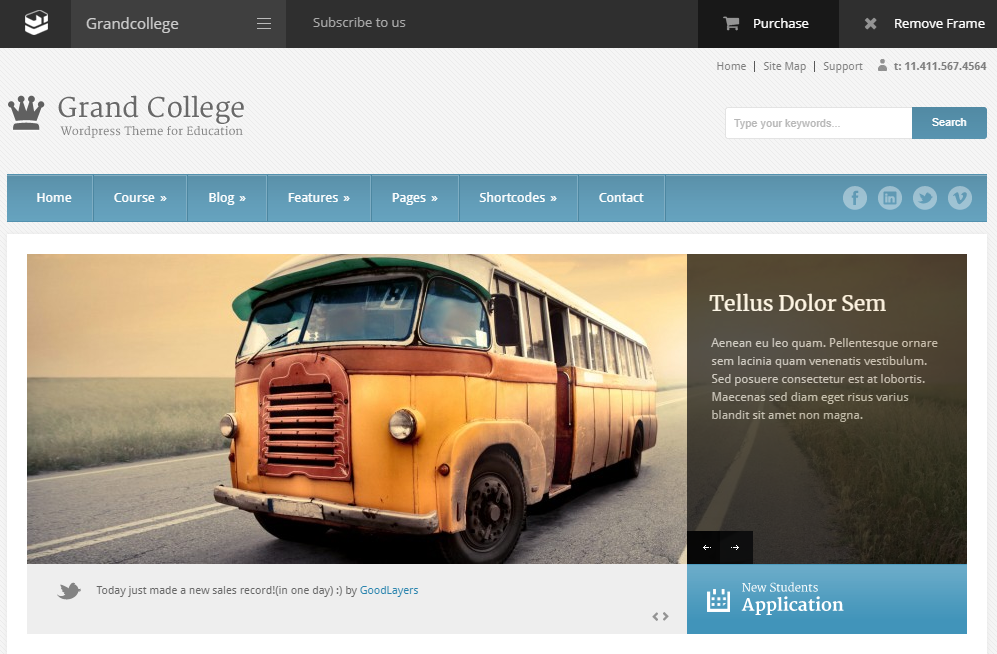Expand the Shortcodes menu
Viewport: 997px width, 654px height.
[518, 198]
